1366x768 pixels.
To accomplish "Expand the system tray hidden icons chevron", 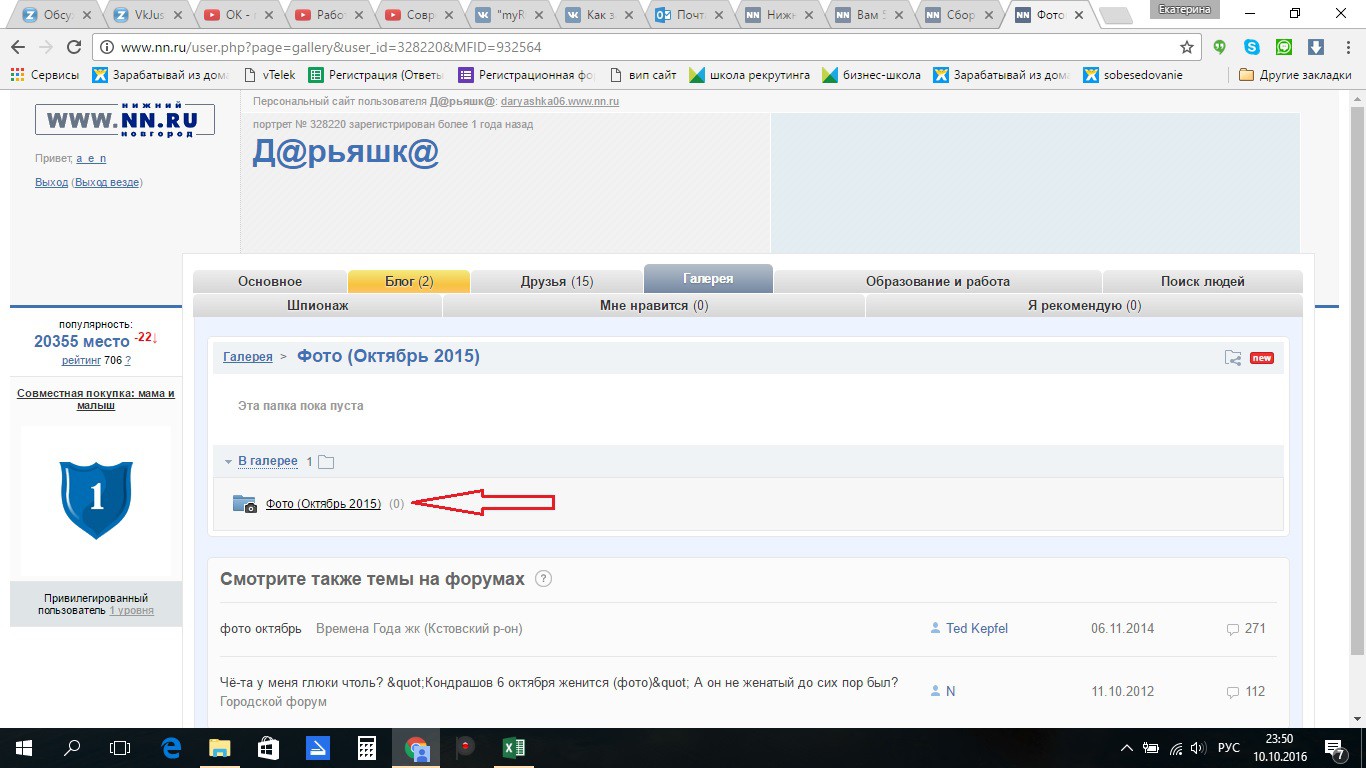I will pyautogui.click(x=1127, y=748).
